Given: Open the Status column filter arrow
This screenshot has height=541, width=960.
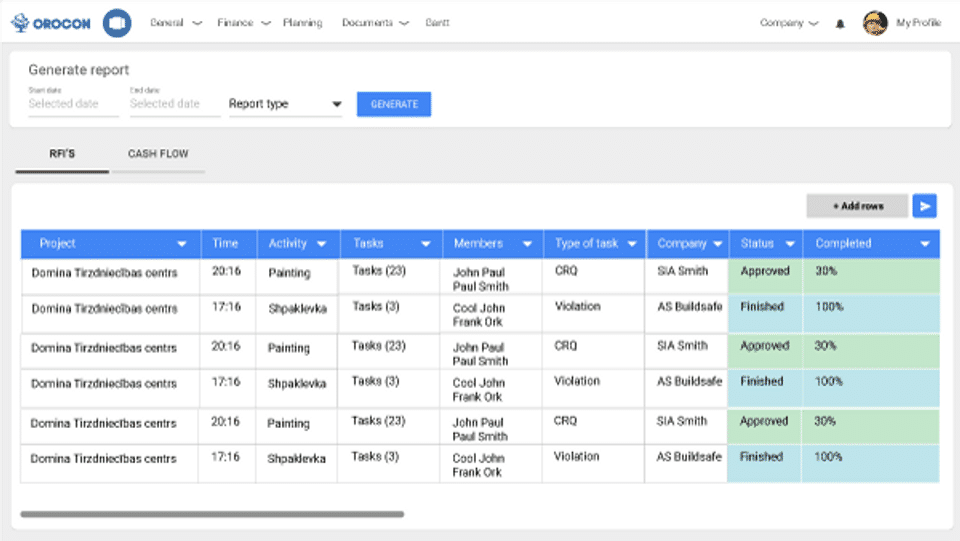Looking at the screenshot, I should (x=791, y=244).
